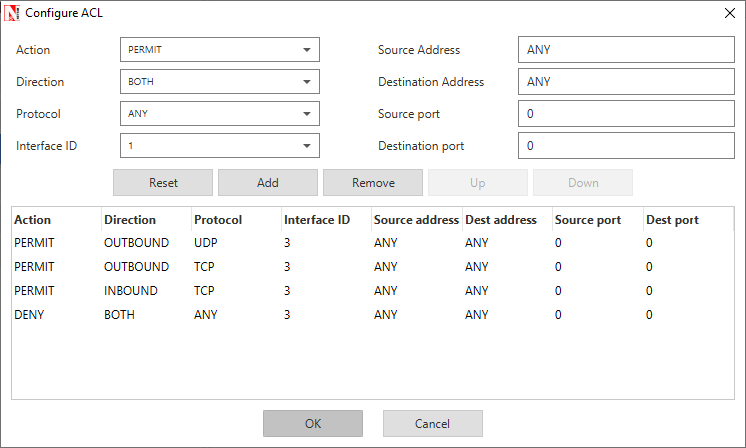This screenshot has width=746, height=448.
Task: Focus the Destination Address field
Action: [x=626, y=82]
